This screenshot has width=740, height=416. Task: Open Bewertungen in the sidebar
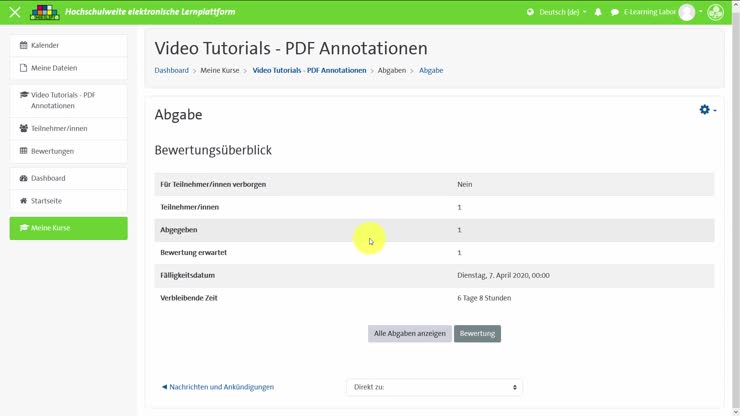tap(68, 151)
